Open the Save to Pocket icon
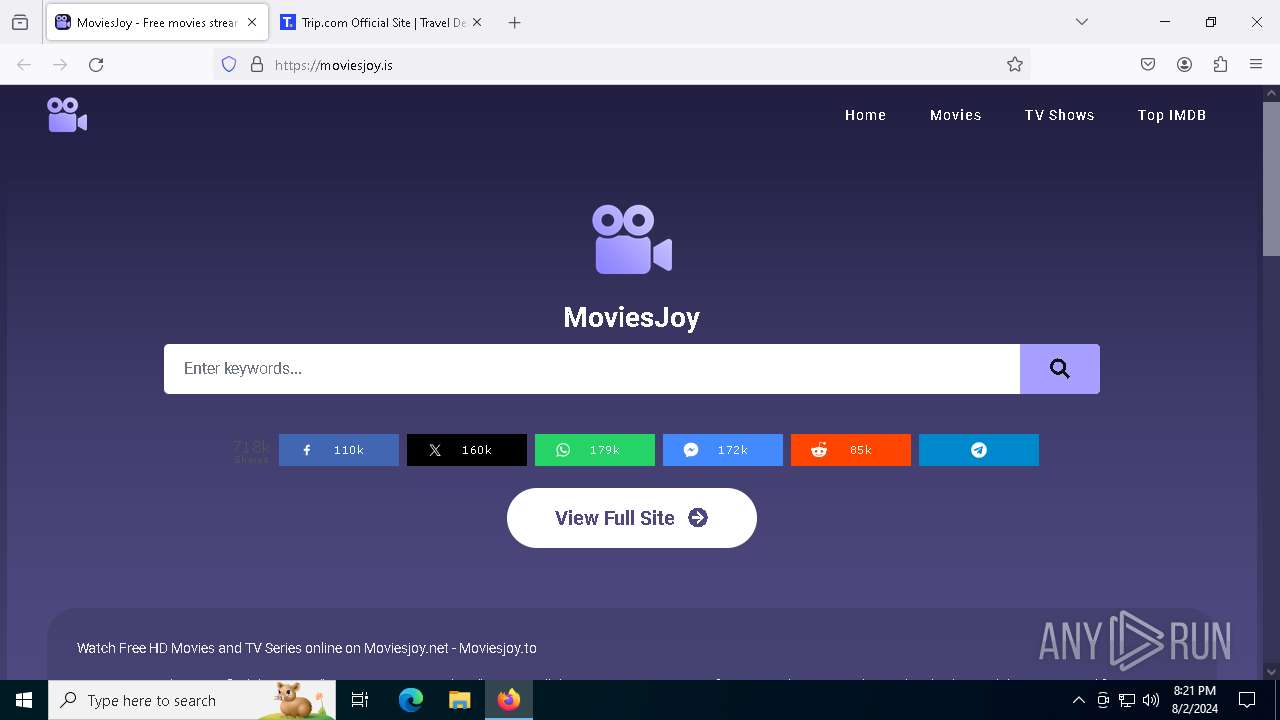Screen dimensions: 1280x720 [x=1148, y=65]
